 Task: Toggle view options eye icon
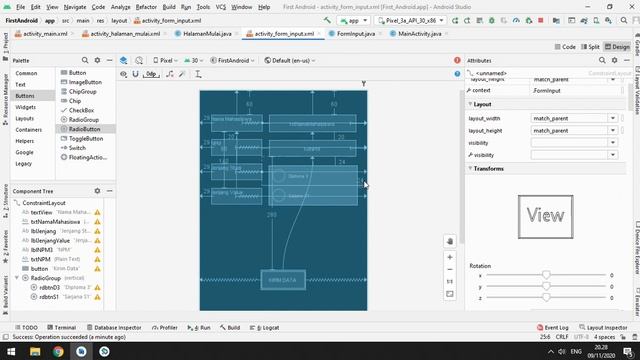123,74
